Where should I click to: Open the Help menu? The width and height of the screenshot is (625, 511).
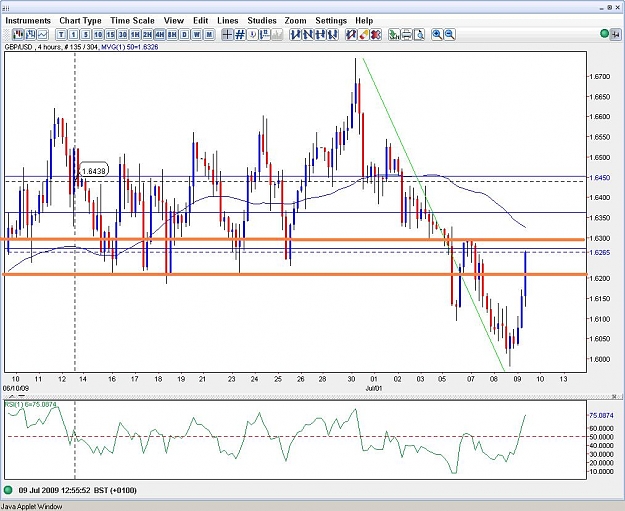pos(364,20)
